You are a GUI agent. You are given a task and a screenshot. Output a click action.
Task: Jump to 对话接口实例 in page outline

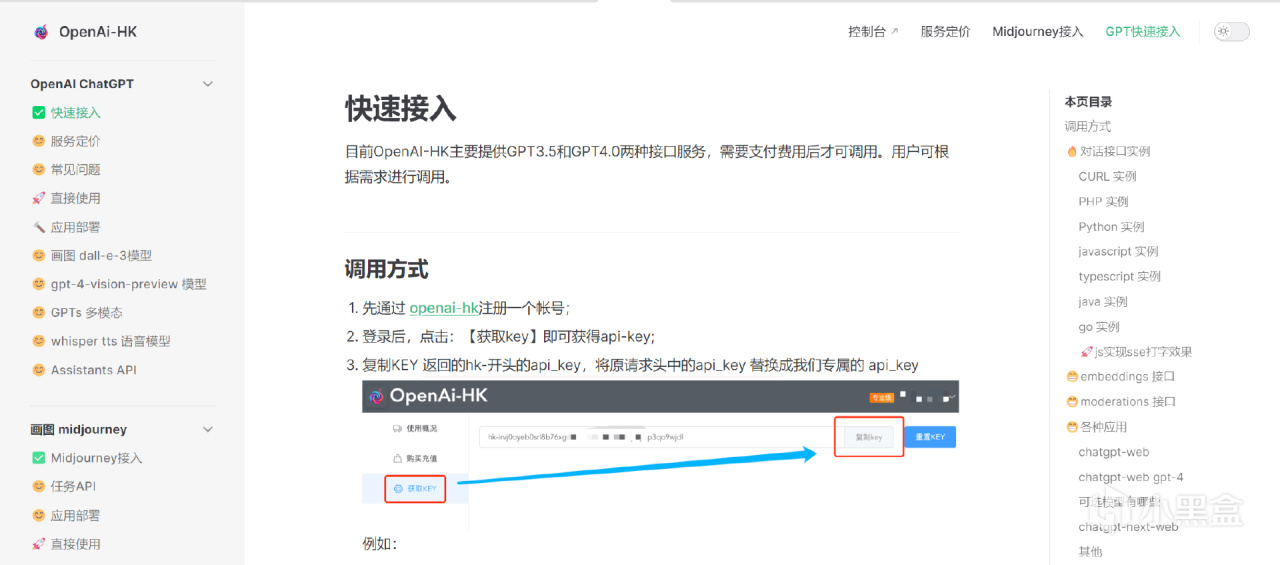click(x=1115, y=151)
